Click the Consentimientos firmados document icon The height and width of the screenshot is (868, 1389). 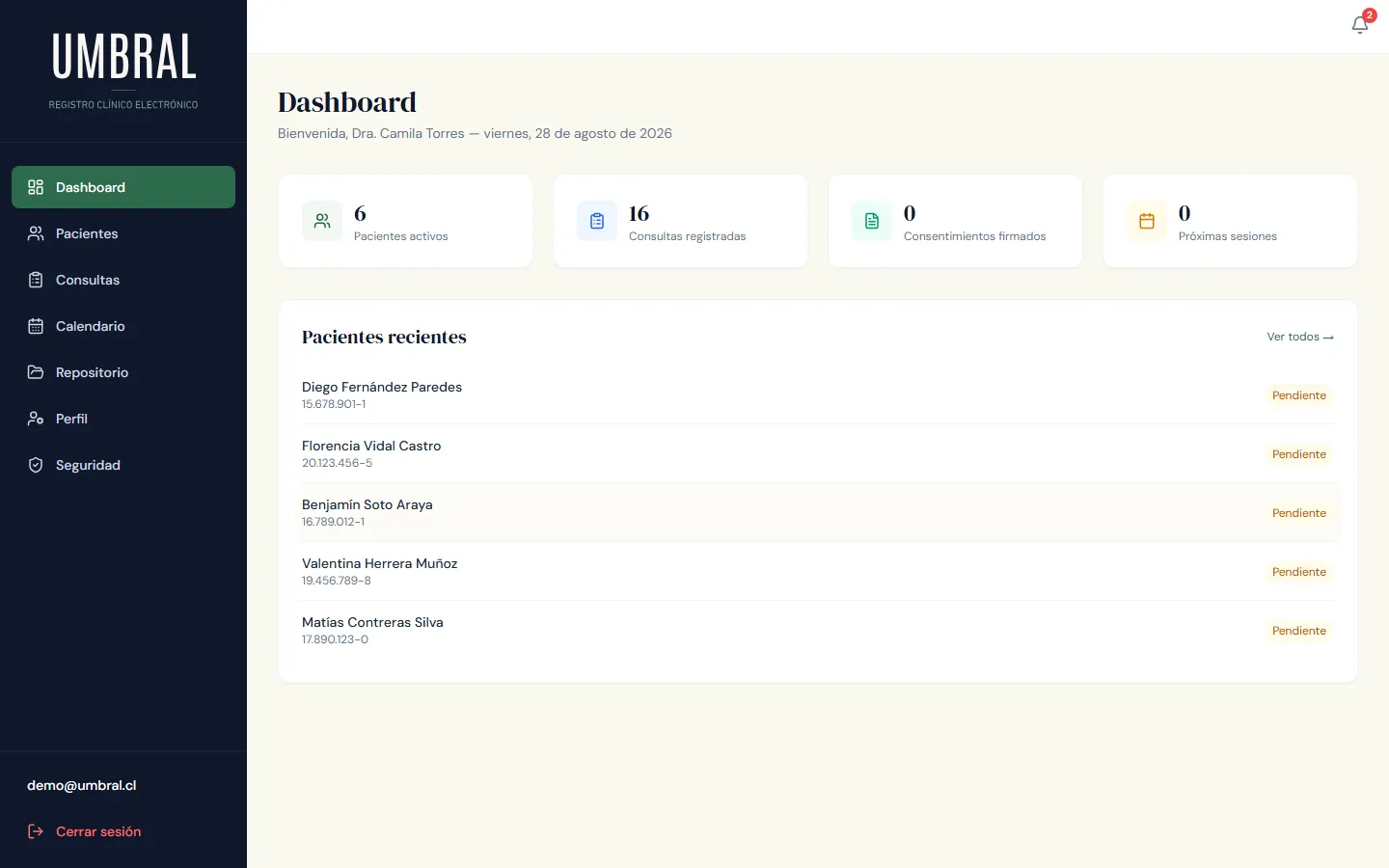[x=872, y=221]
